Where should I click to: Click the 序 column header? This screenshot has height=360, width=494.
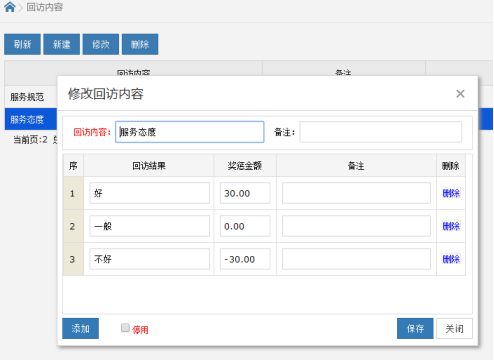73,166
